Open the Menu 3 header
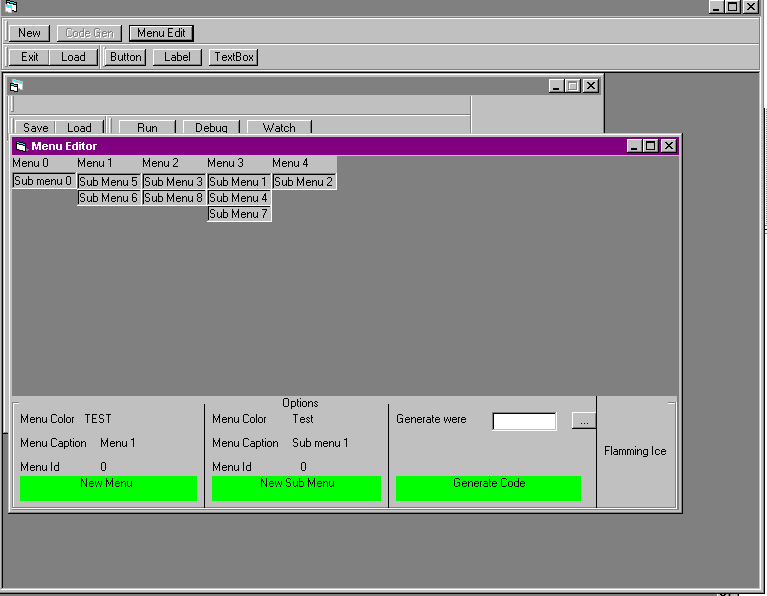The width and height of the screenshot is (767, 596). 225,163
